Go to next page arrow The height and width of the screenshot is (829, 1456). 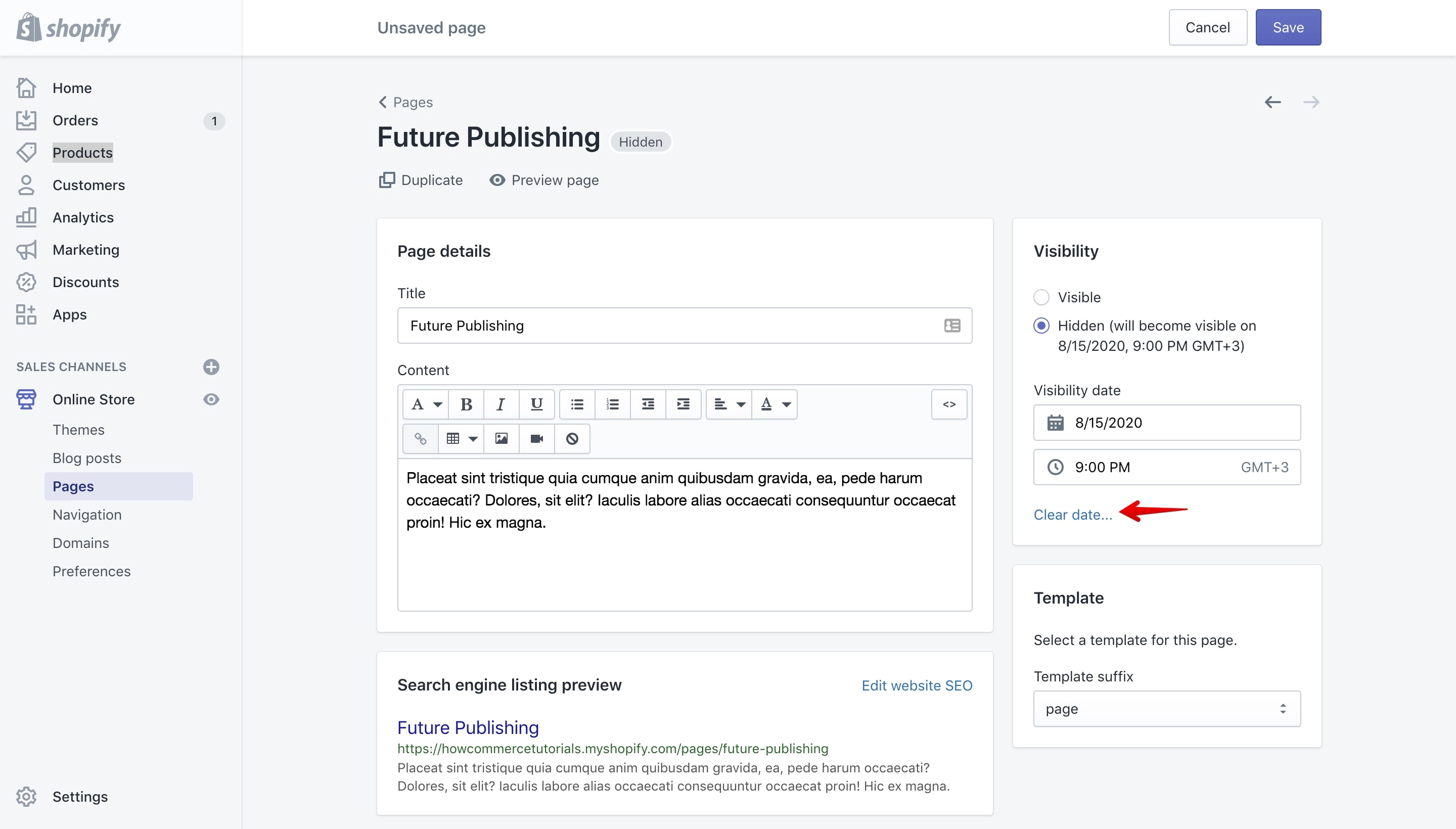click(x=1311, y=102)
